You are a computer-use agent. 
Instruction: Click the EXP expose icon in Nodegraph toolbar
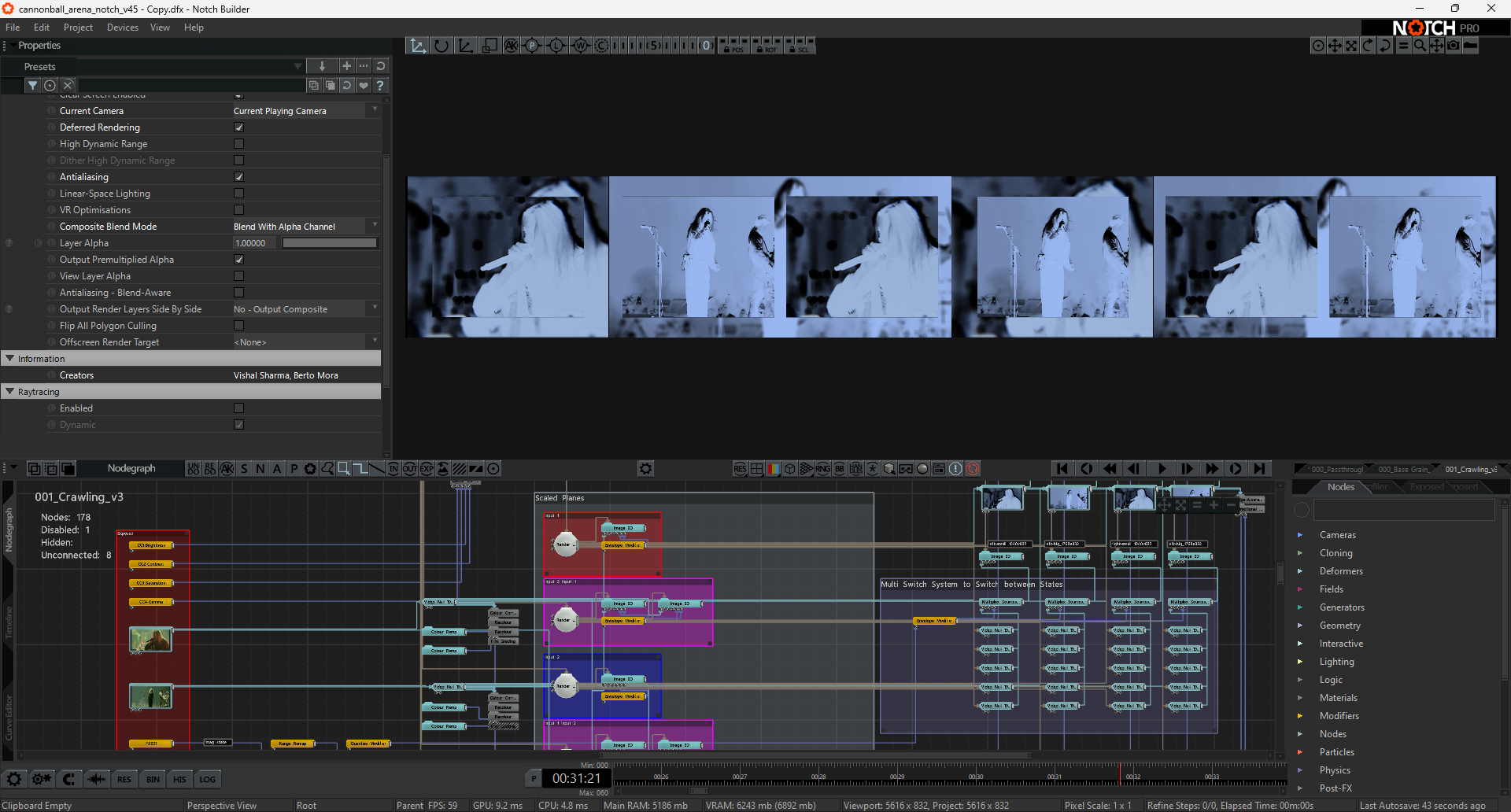pos(427,468)
